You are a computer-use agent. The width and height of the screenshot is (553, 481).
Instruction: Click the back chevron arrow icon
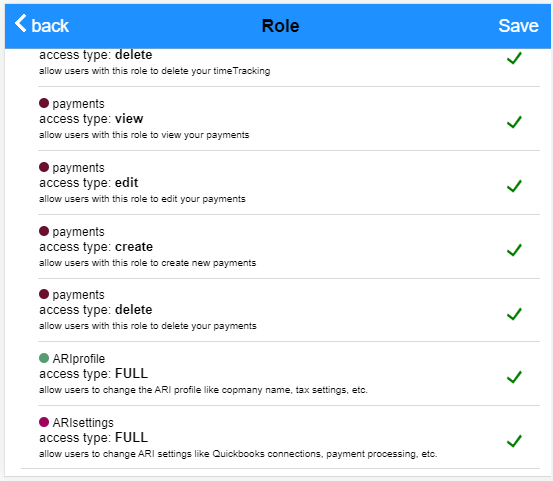click(x=20, y=23)
